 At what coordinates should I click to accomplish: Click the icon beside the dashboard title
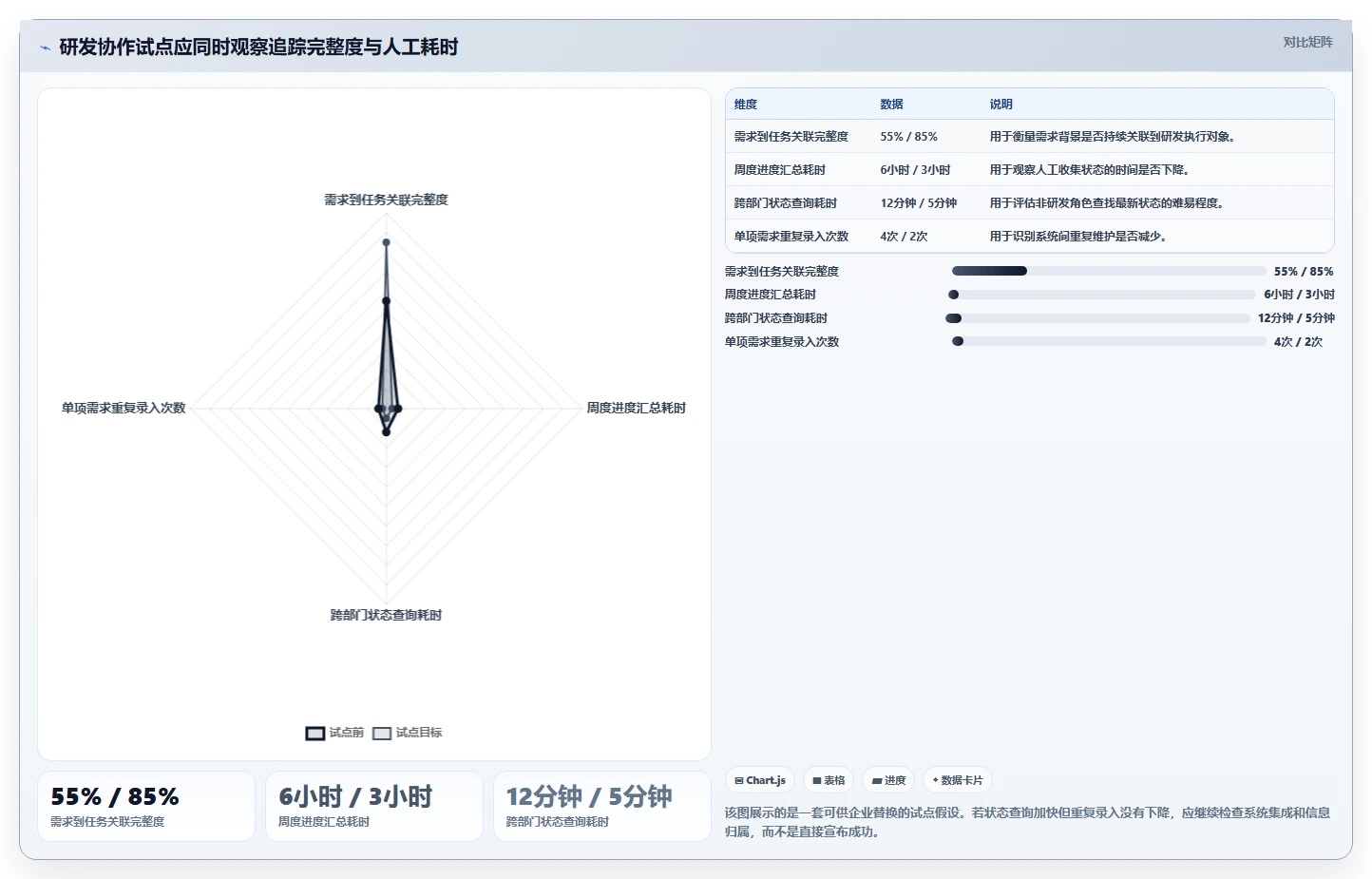click(45, 48)
